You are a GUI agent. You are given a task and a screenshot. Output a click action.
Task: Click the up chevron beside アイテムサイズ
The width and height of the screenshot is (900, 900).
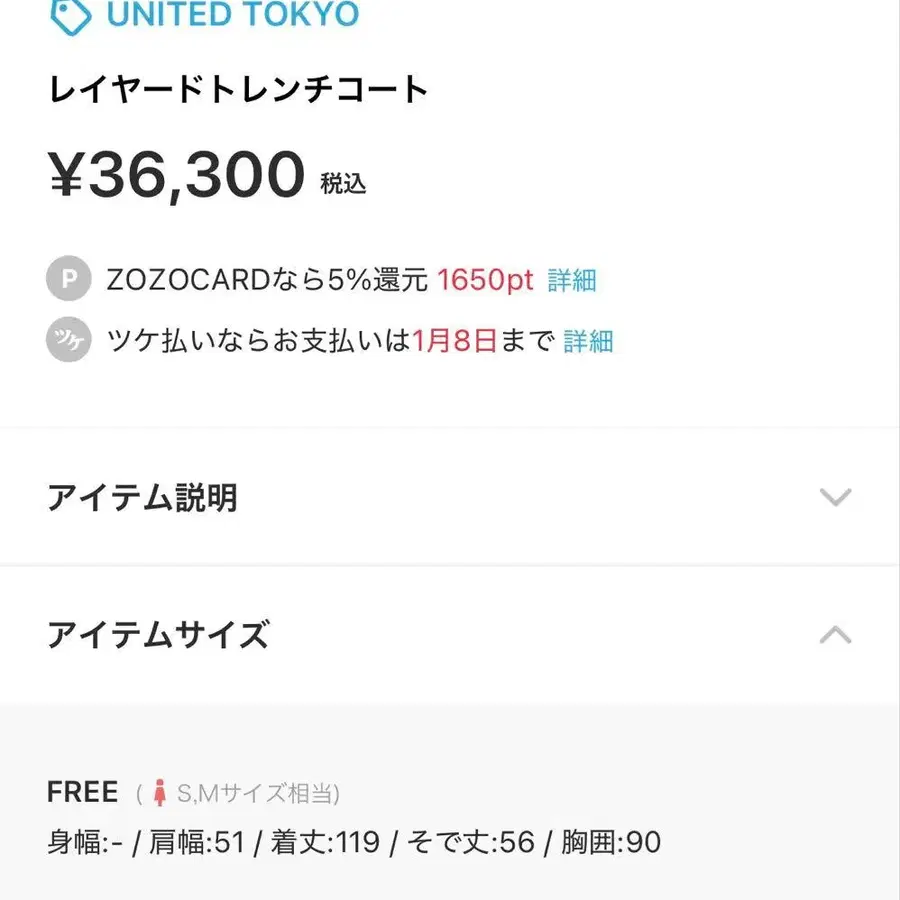click(x=833, y=634)
